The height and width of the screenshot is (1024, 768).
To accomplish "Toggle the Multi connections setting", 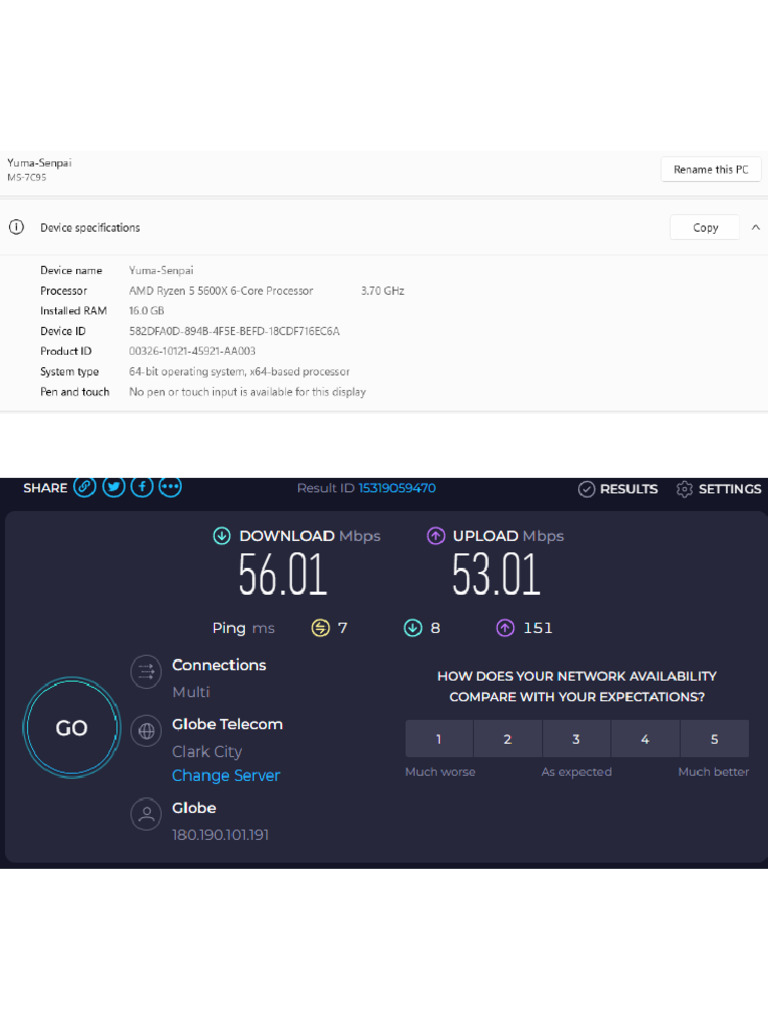I will click(191, 692).
